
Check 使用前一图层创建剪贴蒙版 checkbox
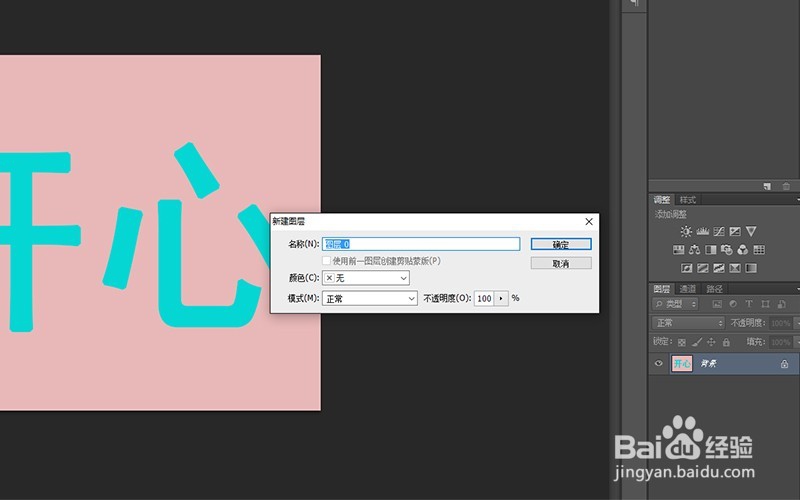coord(327,261)
